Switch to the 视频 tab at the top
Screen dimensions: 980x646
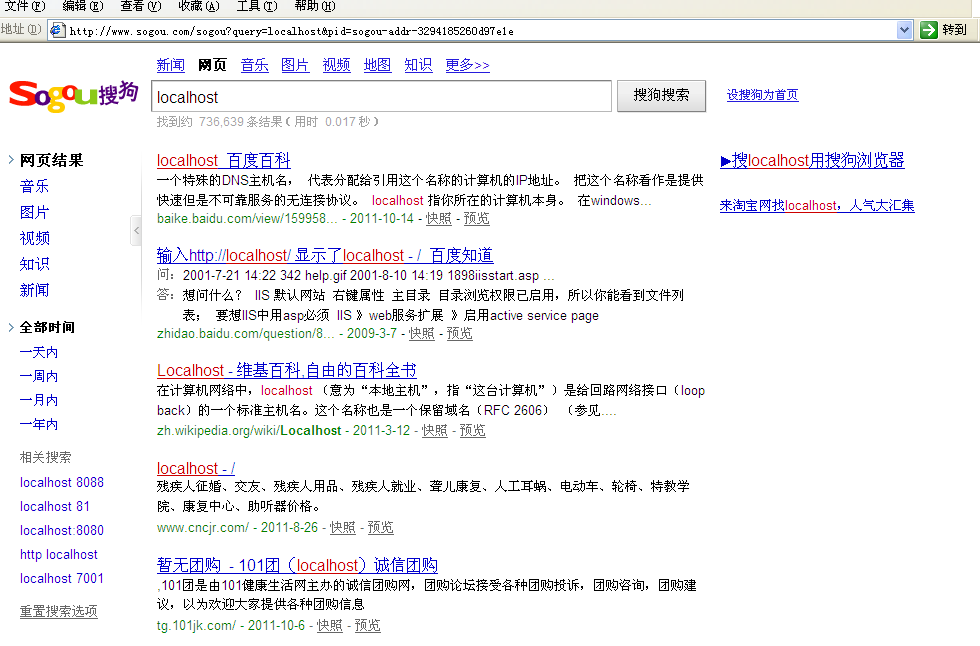coord(336,65)
